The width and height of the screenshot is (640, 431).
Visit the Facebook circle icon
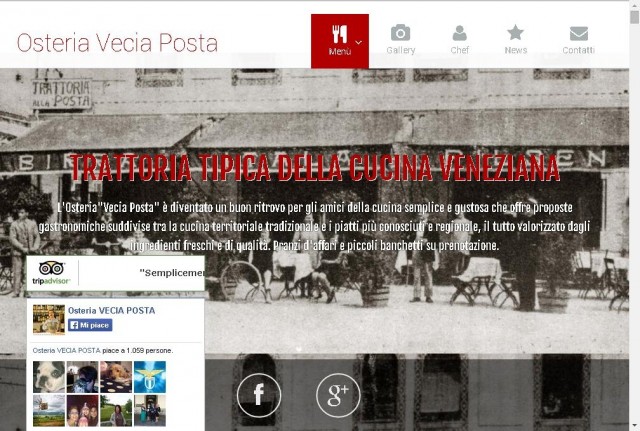click(x=259, y=395)
